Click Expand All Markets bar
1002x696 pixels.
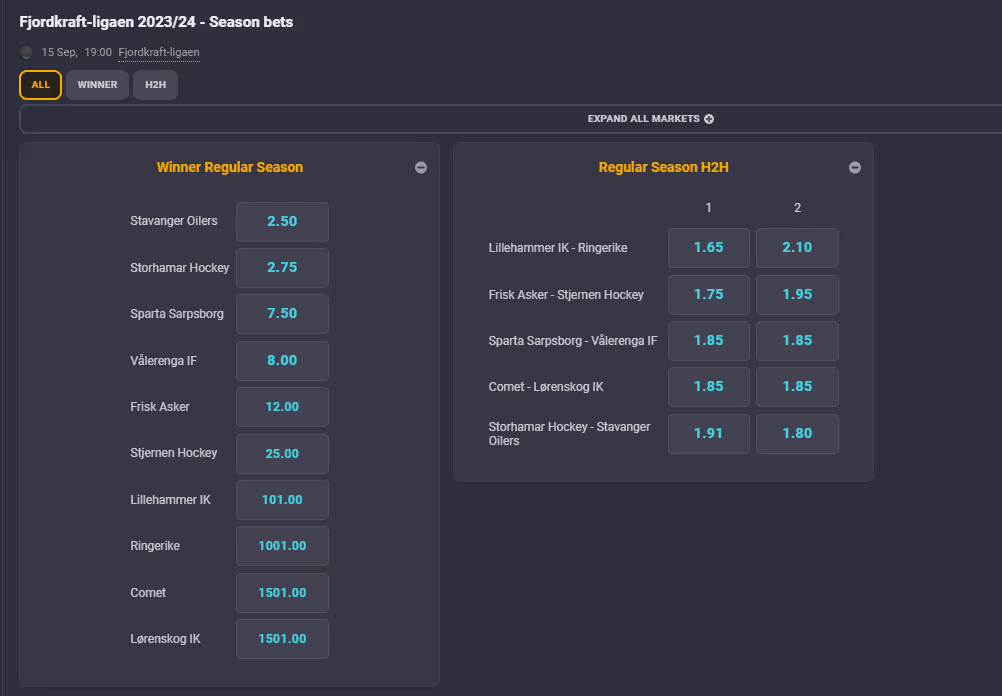point(511,119)
